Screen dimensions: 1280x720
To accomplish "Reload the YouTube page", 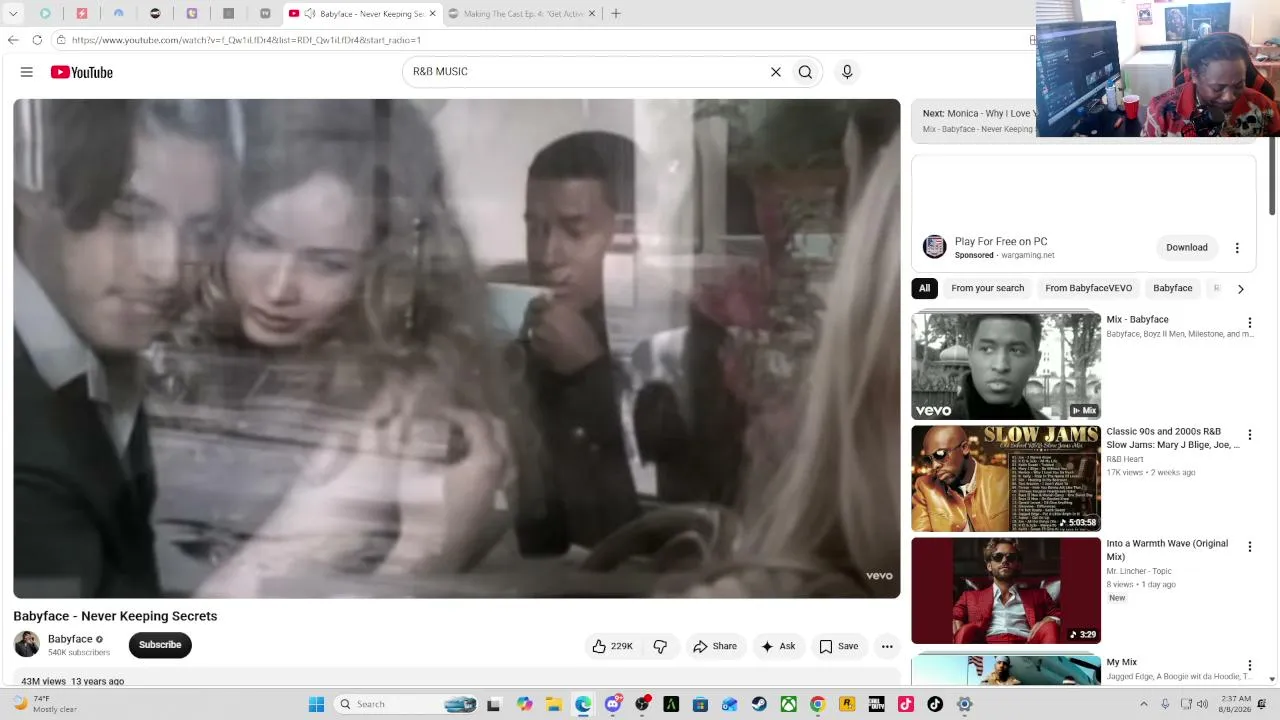I will click(37, 40).
